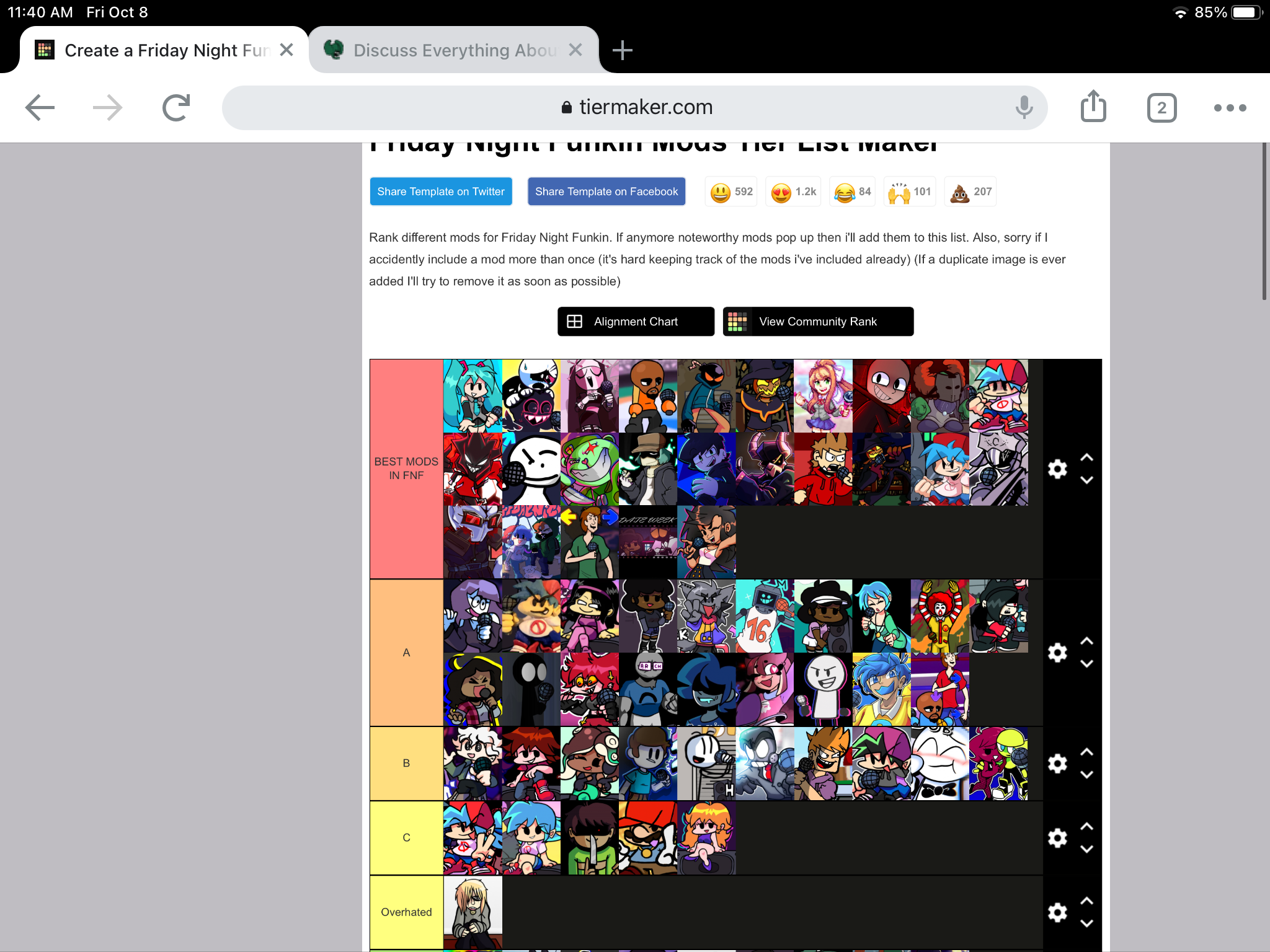Select the number 16 jersey thumbnail in tier A
This screenshot has height=952, width=1270.
tap(765, 616)
